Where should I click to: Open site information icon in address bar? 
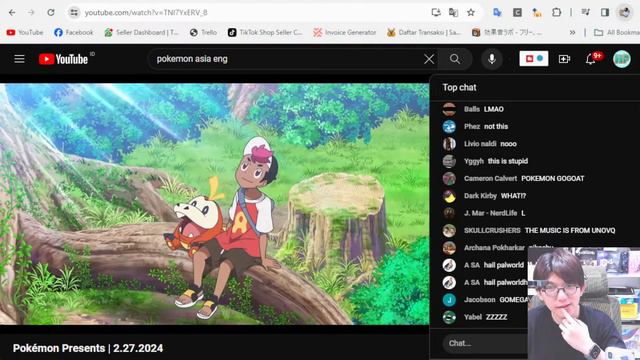coord(74,13)
